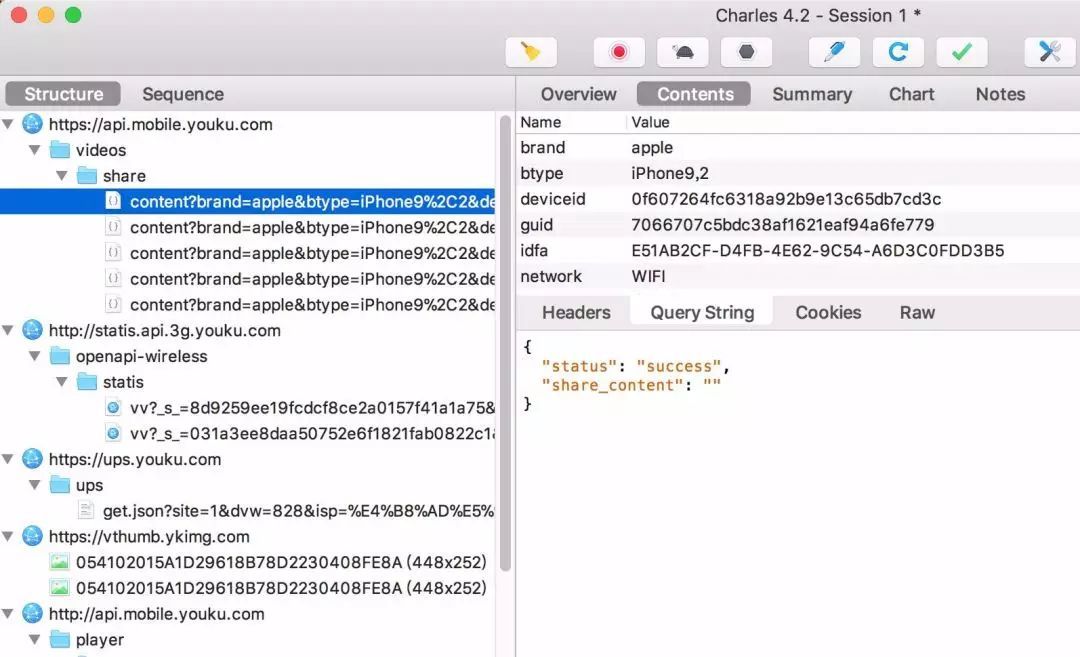Toggle the hexagon Breakpoints icon
The width and height of the screenshot is (1080, 657).
point(746,52)
